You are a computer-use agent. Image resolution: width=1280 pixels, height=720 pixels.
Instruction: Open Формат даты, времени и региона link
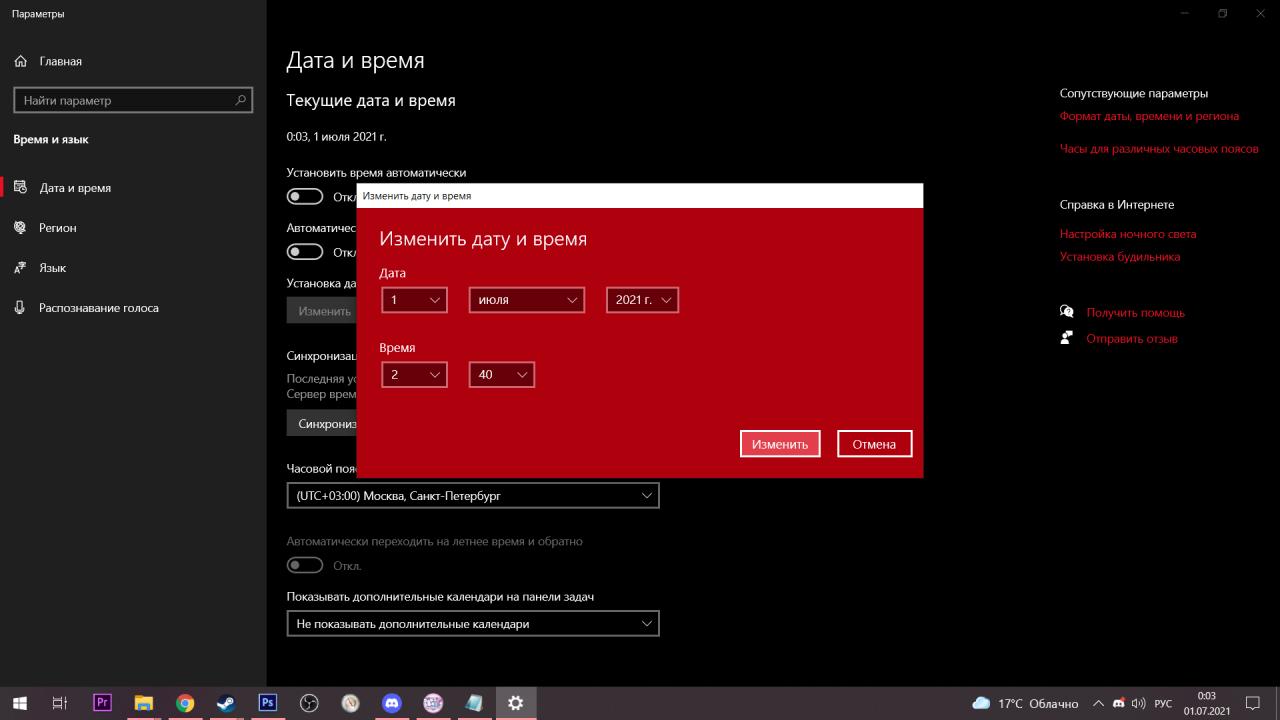1149,116
